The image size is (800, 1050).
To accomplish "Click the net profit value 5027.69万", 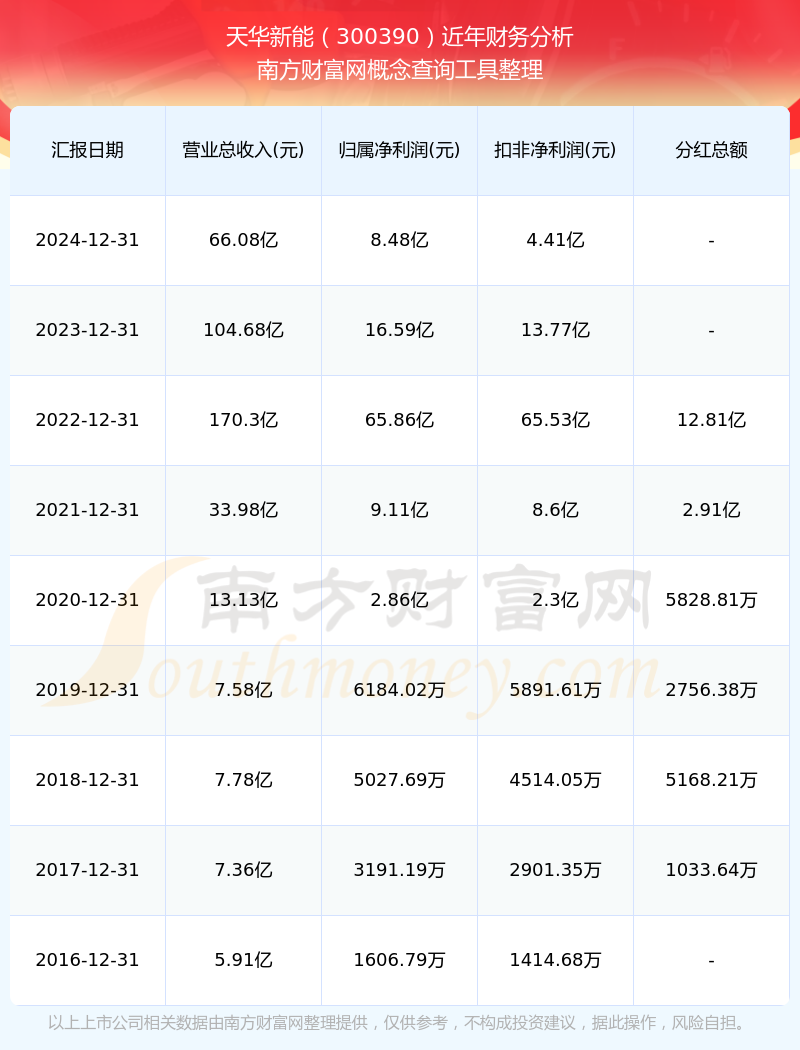I will coord(400,780).
